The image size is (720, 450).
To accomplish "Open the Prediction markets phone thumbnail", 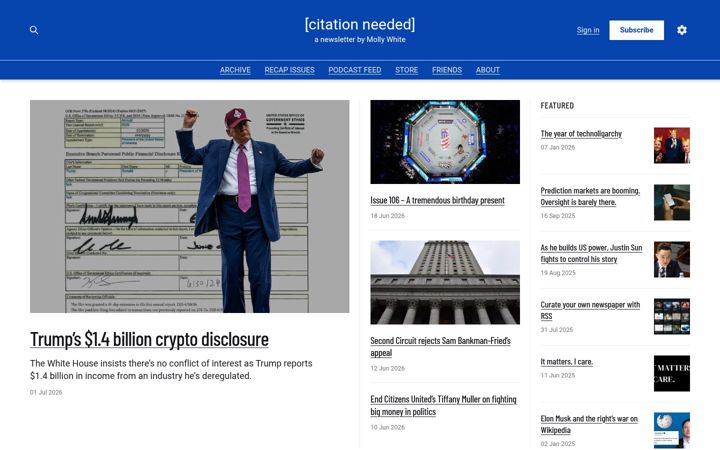I will pos(672,202).
